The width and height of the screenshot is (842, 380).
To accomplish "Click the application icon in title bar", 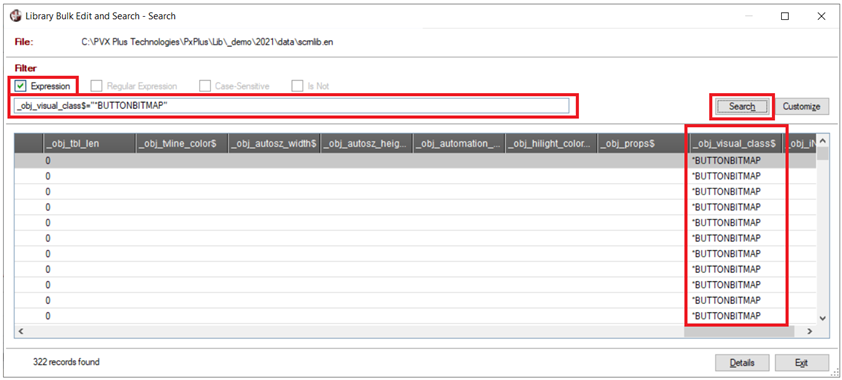I will pos(16,16).
